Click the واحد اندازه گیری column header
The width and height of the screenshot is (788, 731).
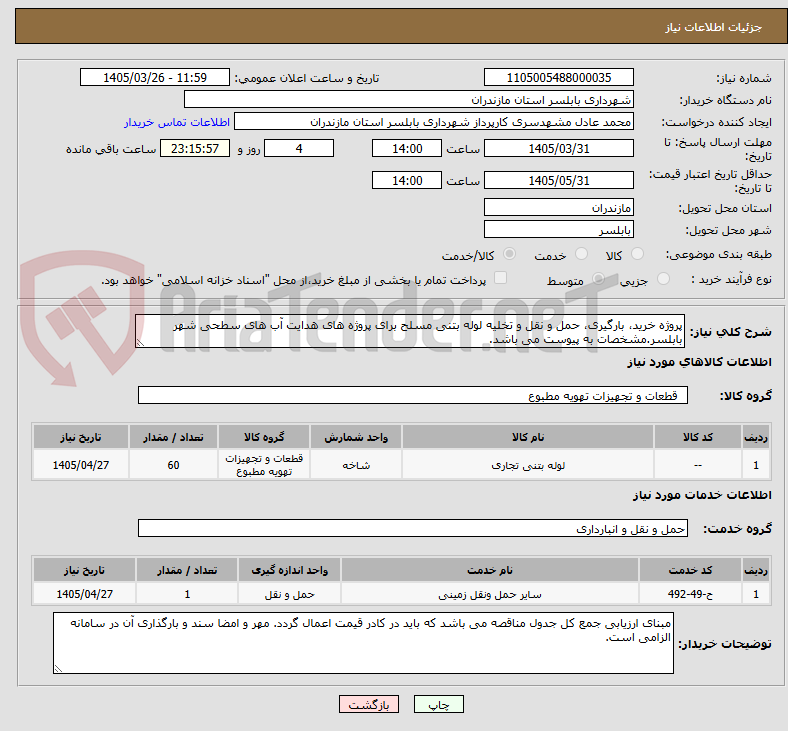[x=289, y=570]
